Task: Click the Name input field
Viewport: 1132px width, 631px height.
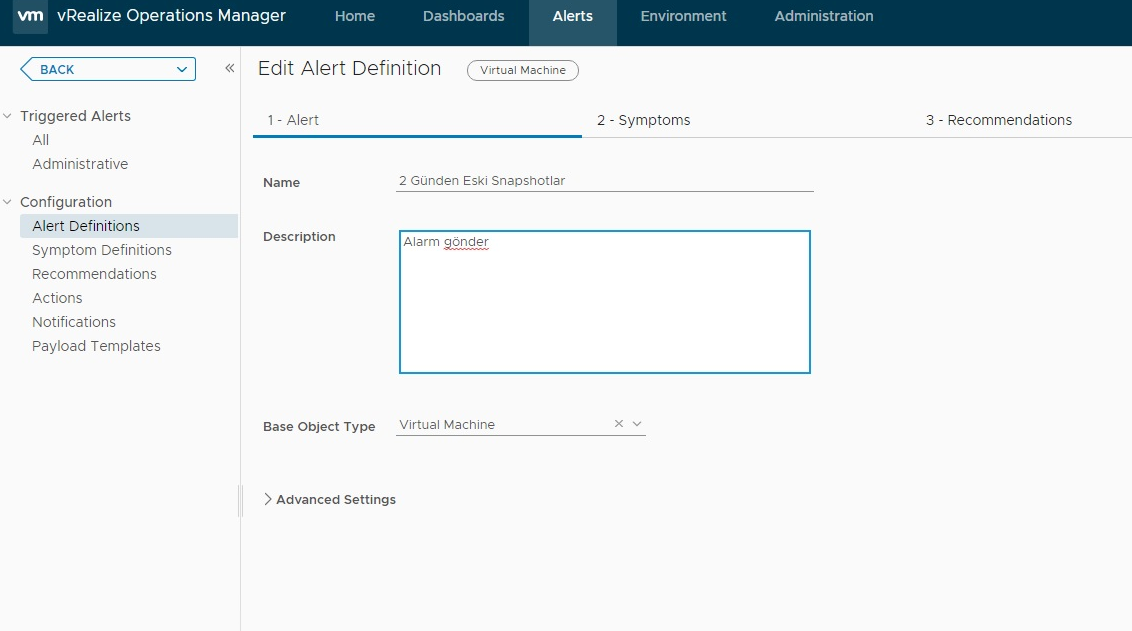Action: tap(604, 181)
